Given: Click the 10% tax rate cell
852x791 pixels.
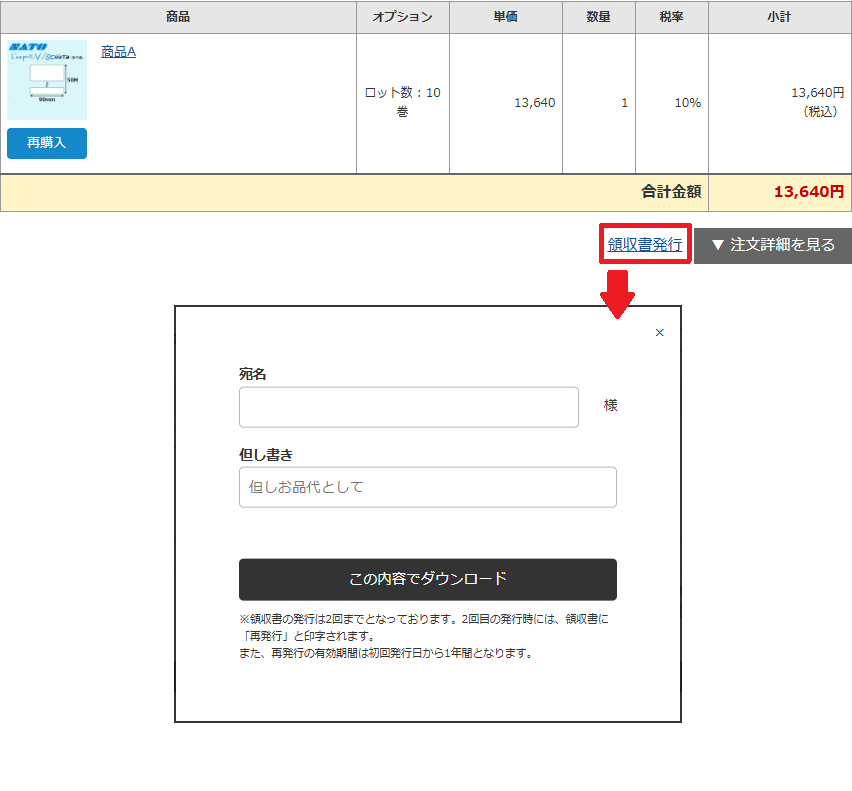Looking at the screenshot, I should click(x=687, y=103).
